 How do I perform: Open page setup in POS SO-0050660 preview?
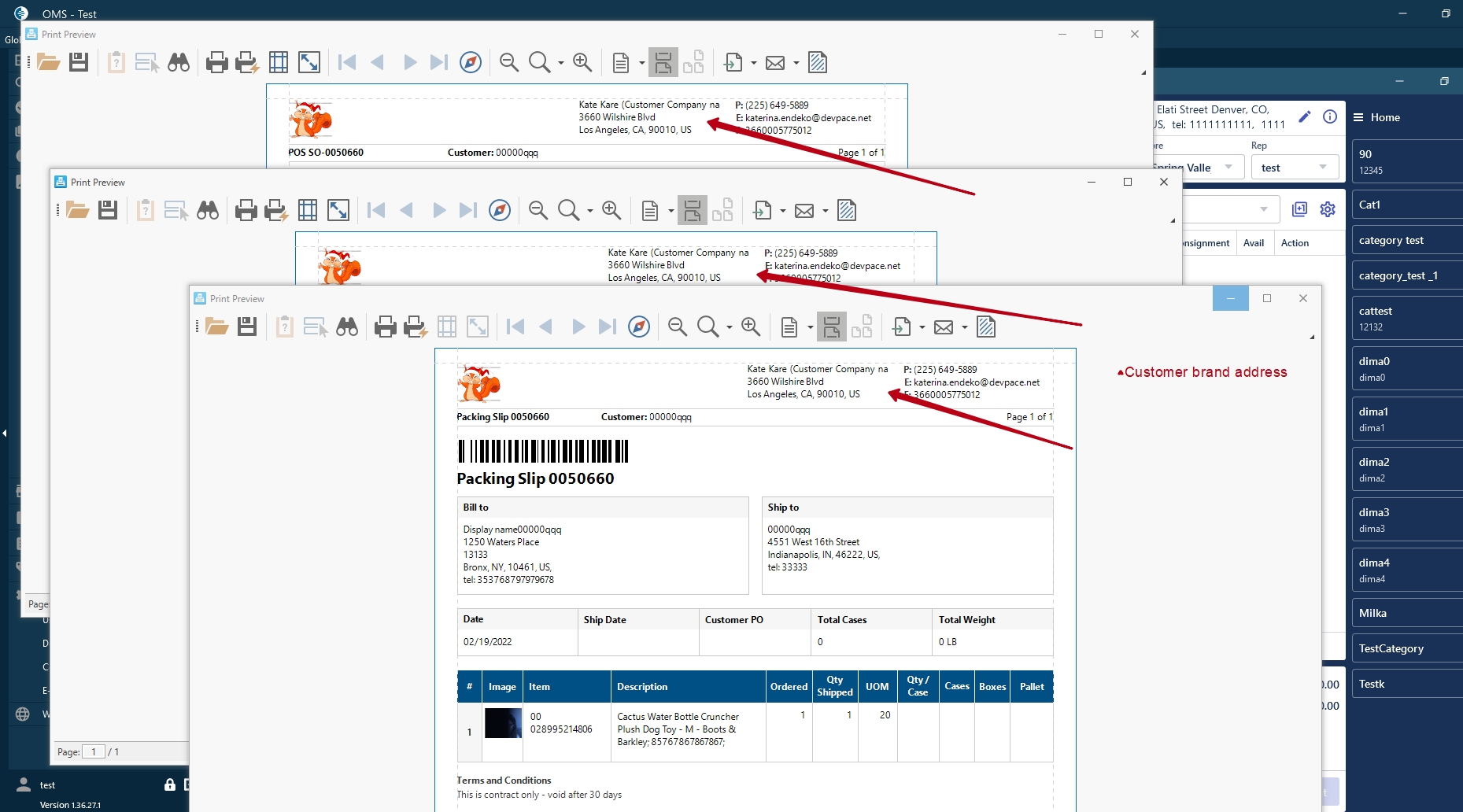pyautogui.click(x=279, y=62)
